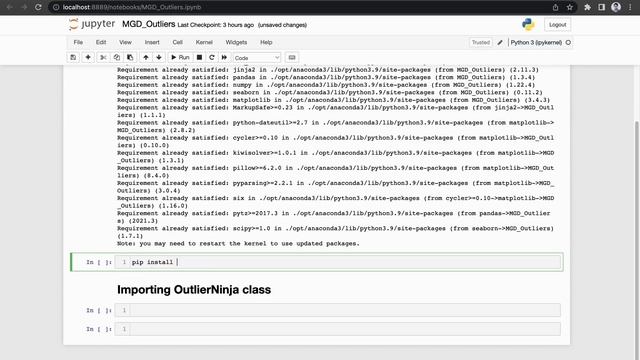Bookmark this page with star icon
The image size is (640, 360).
(x=570, y=7)
